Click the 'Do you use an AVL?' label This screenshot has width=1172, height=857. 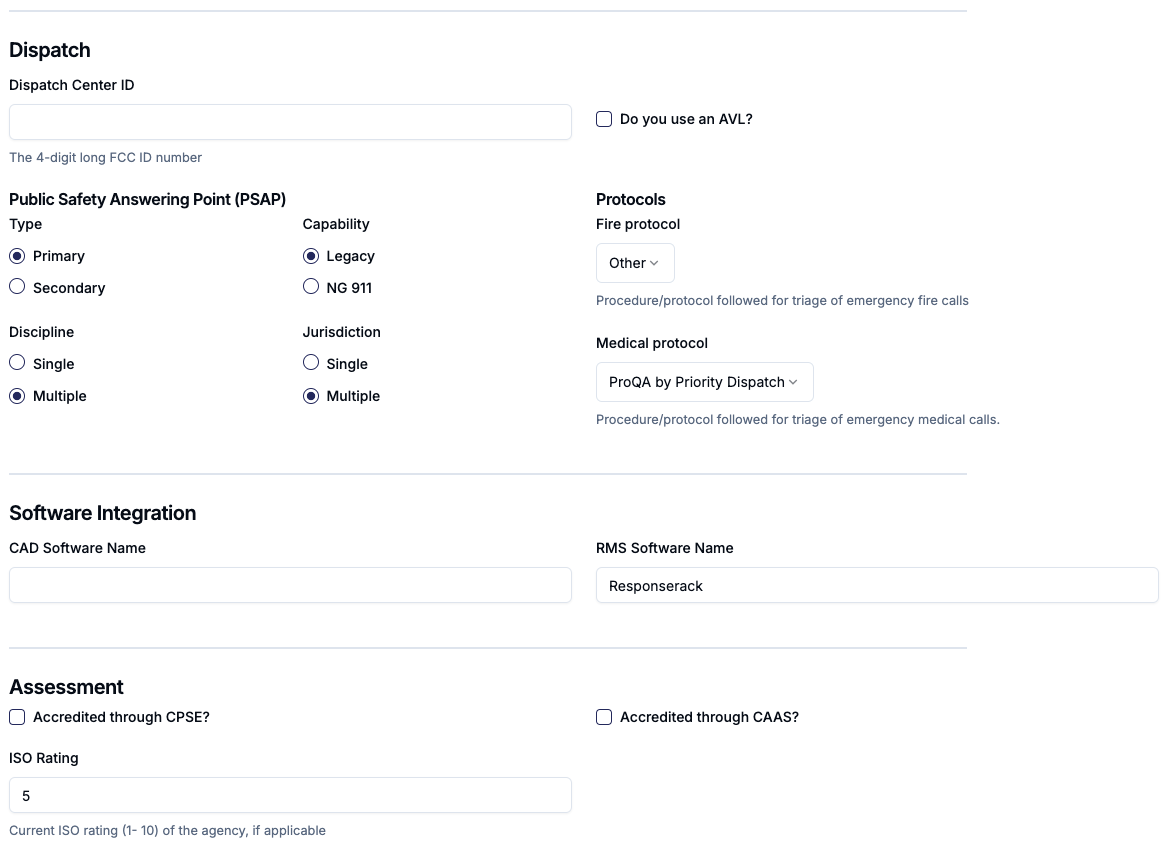coord(686,119)
